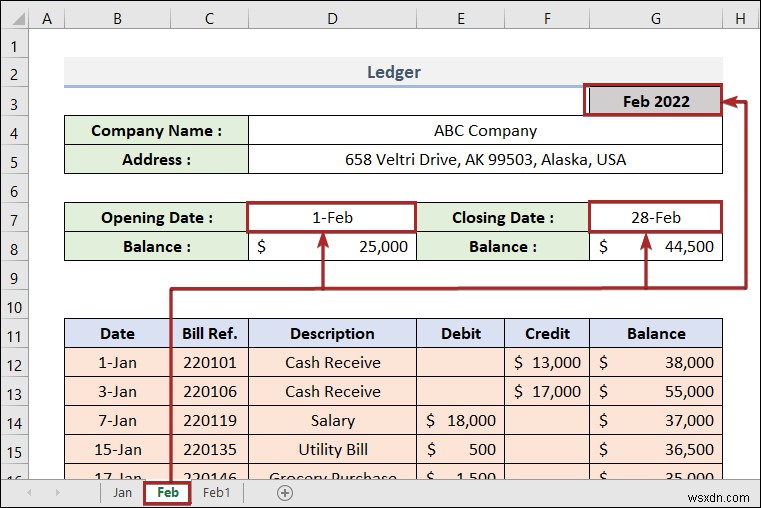Select the $13,000 credit cell

547,362
